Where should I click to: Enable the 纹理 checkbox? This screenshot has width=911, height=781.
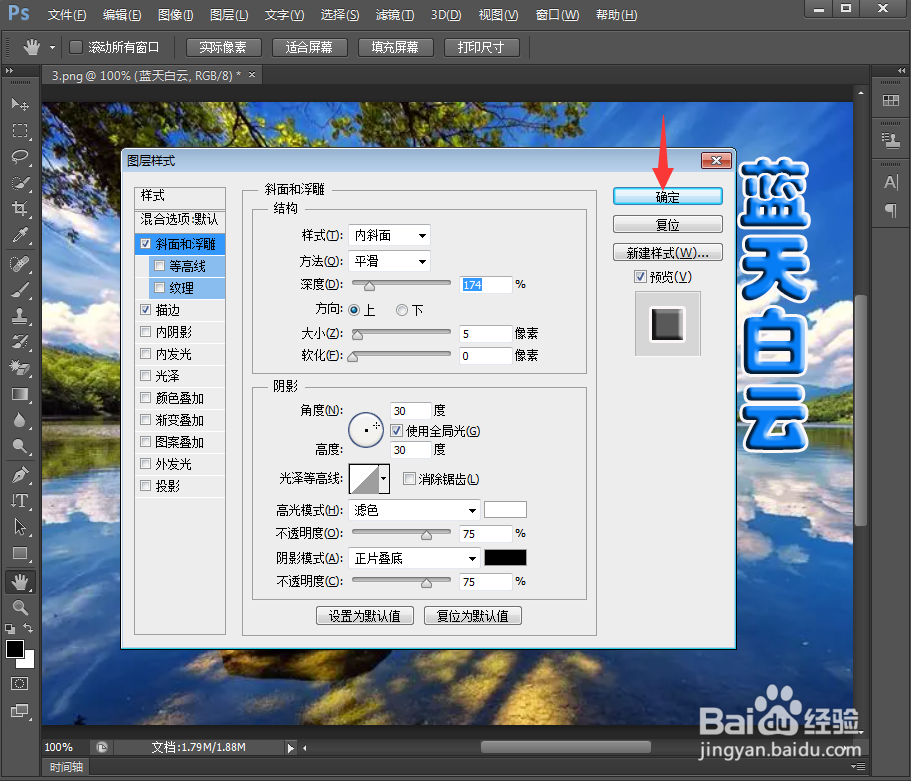pos(159,288)
